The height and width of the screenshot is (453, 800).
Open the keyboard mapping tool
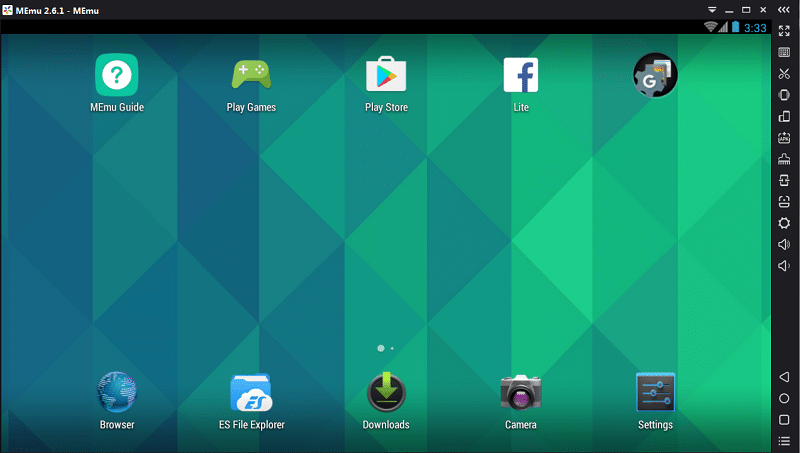coord(784,52)
